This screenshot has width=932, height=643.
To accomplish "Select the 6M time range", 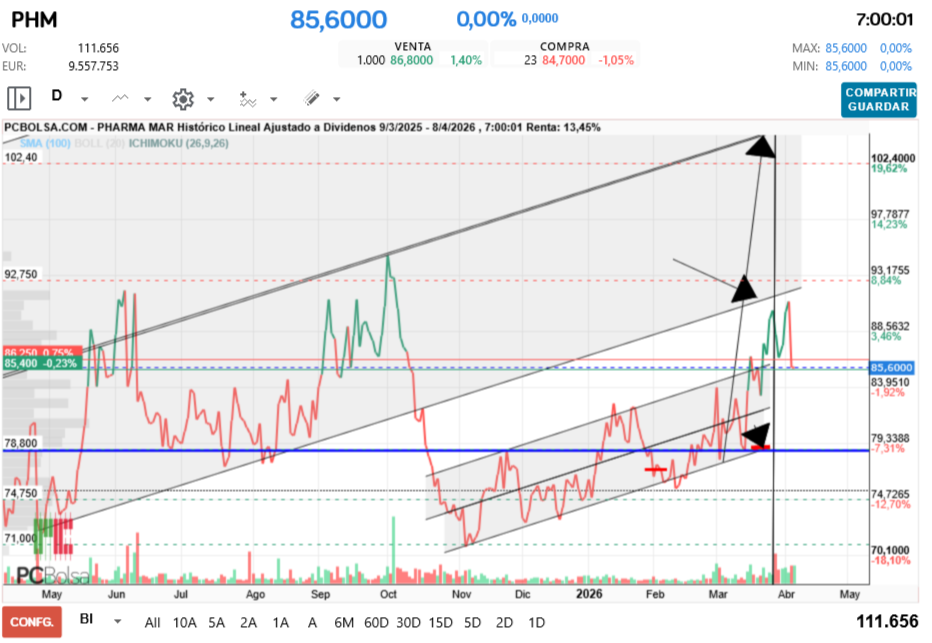I will click(344, 622).
